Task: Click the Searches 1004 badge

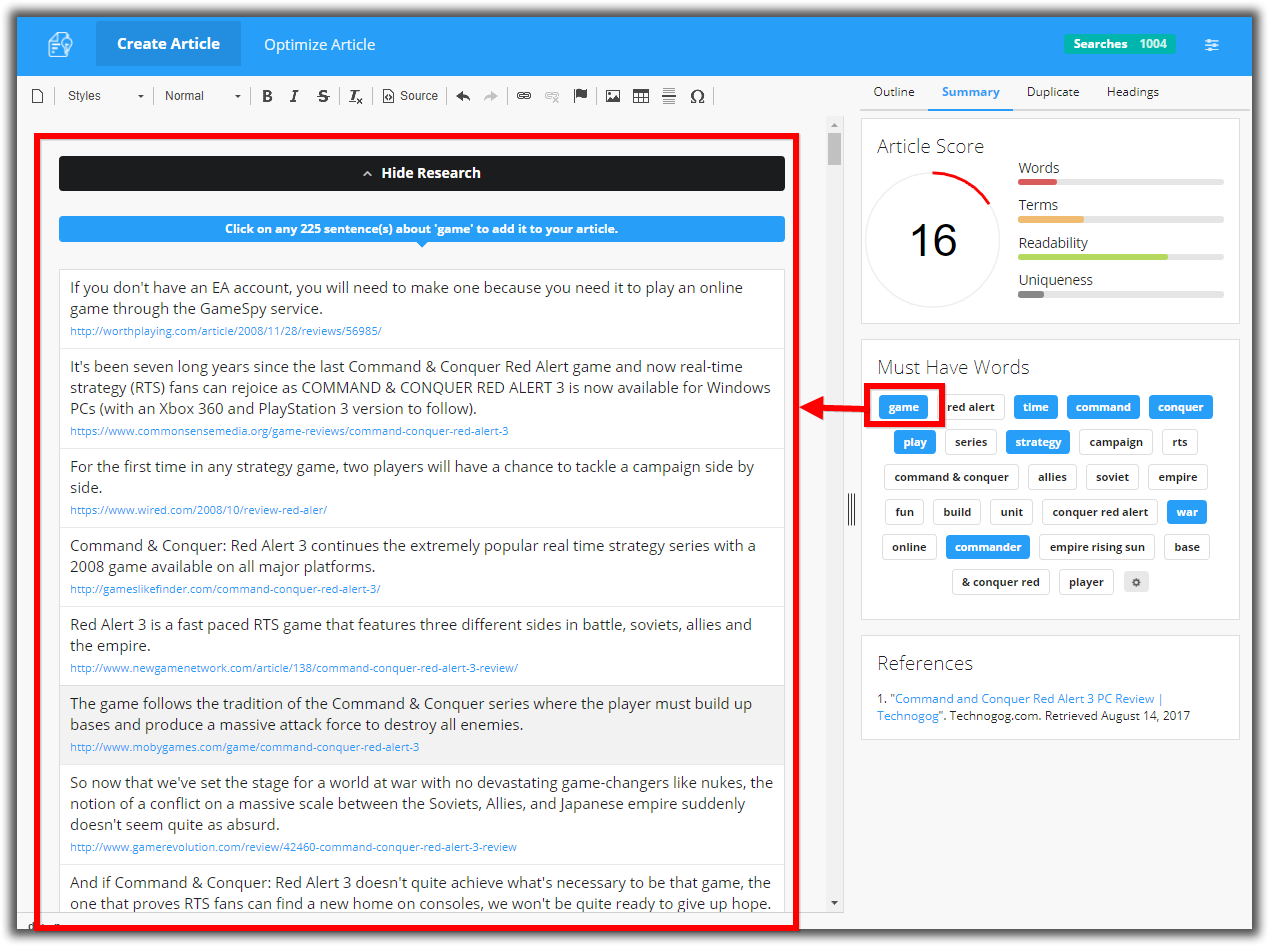Action: click(x=1120, y=44)
